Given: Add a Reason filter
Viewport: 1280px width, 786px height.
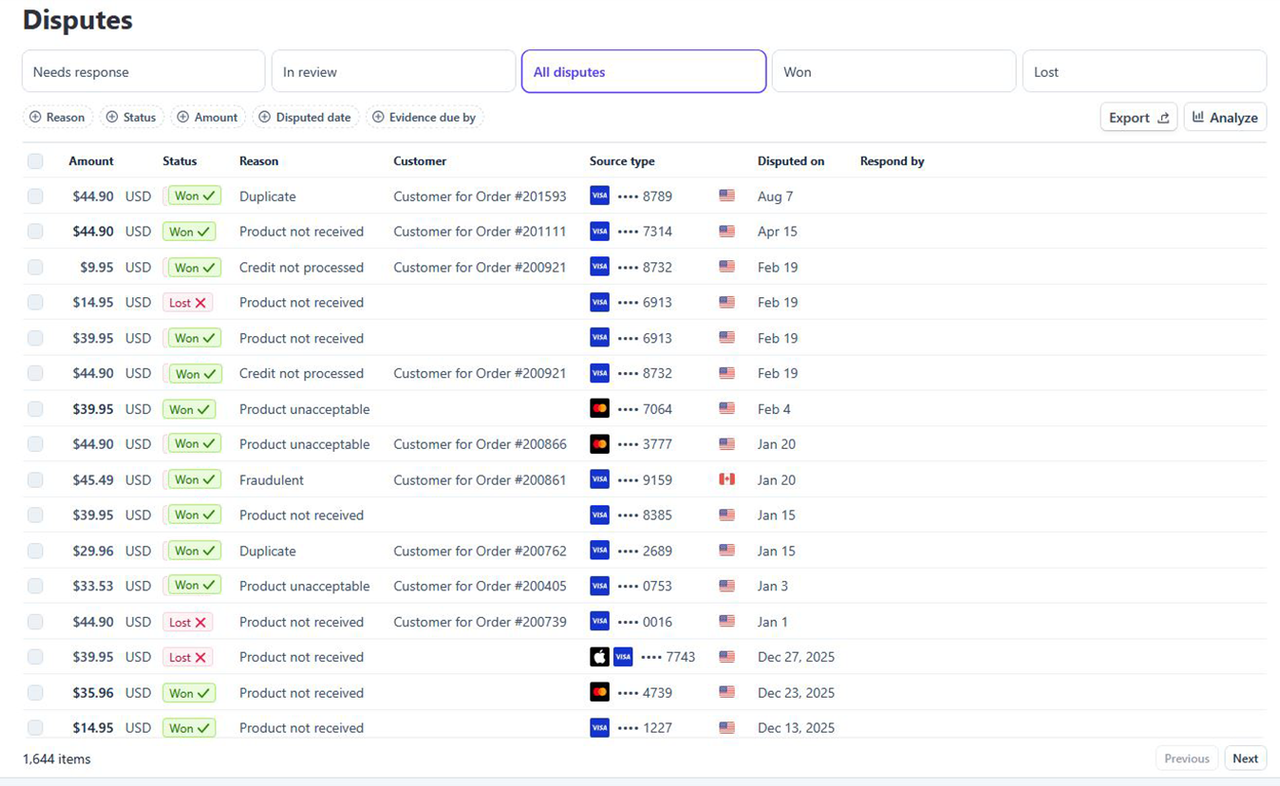Looking at the screenshot, I should [x=57, y=117].
